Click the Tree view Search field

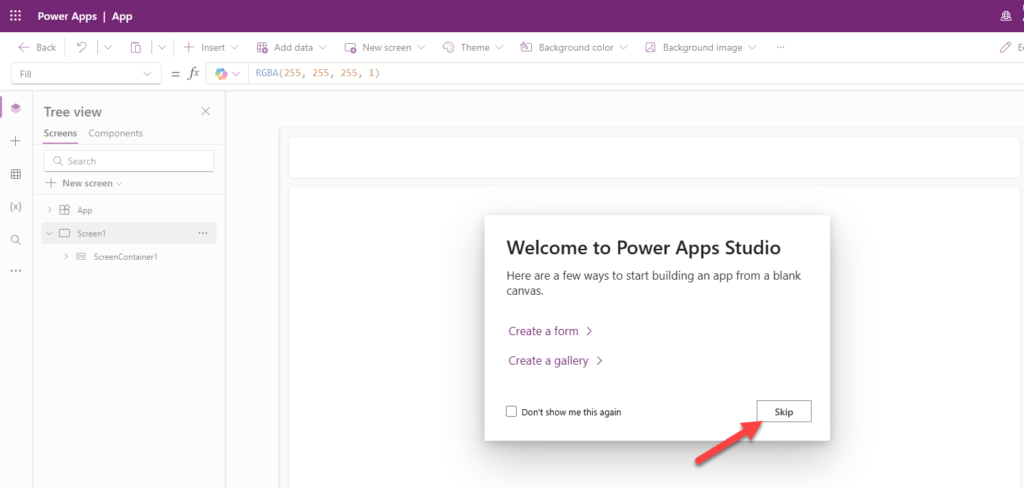tap(129, 161)
